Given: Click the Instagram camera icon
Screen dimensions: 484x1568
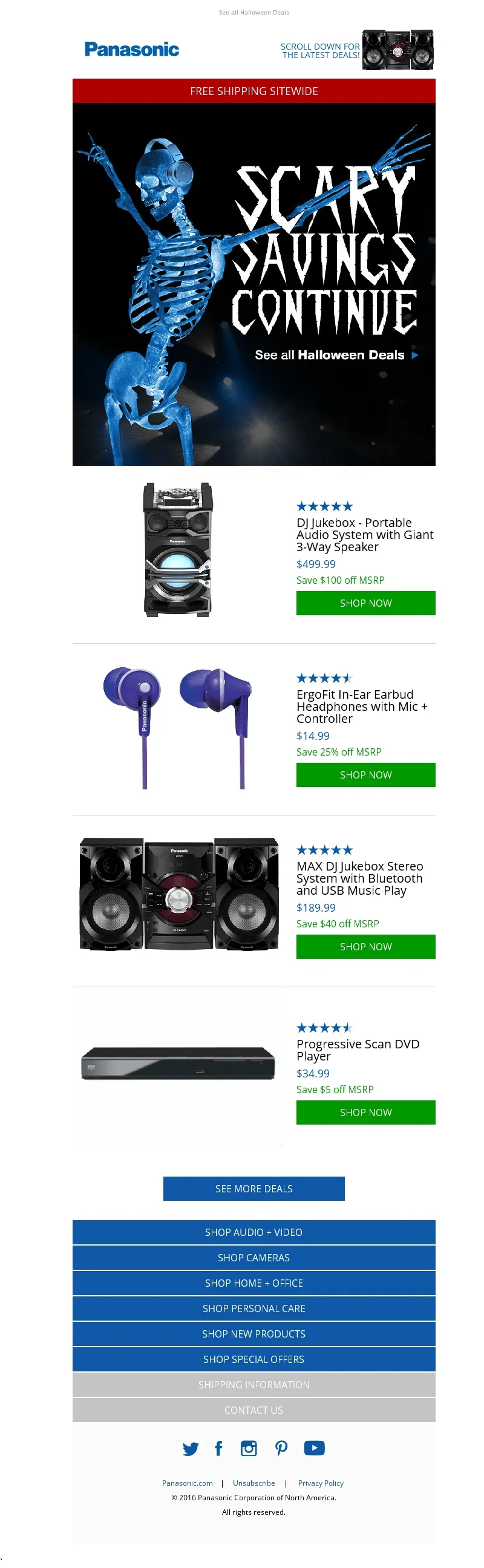Looking at the screenshot, I should (249, 1448).
